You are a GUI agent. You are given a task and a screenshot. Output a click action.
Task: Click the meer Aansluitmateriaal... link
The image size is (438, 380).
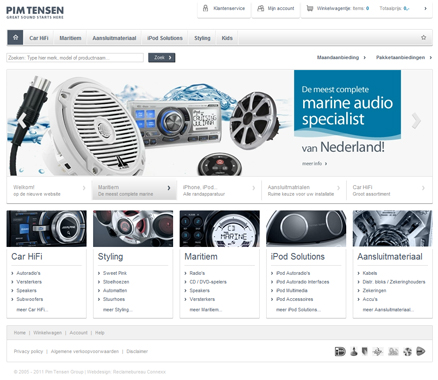click(x=388, y=310)
